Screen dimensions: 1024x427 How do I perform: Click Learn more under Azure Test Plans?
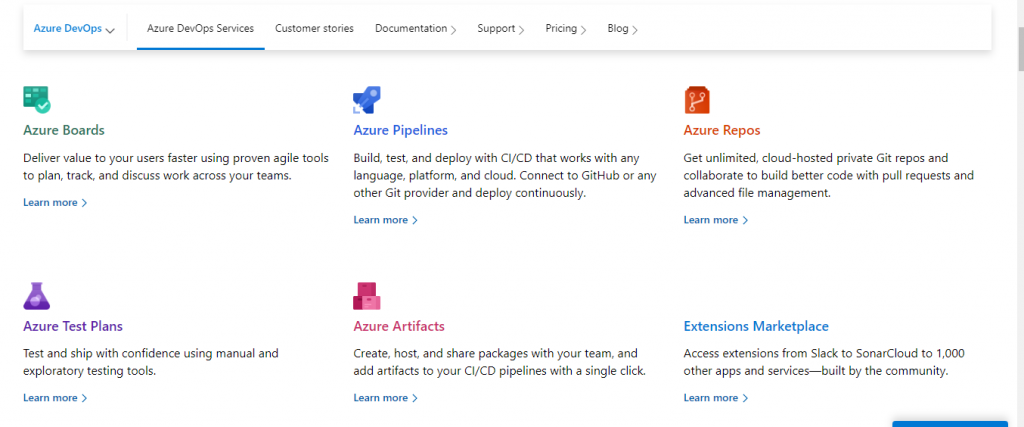point(55,398)
